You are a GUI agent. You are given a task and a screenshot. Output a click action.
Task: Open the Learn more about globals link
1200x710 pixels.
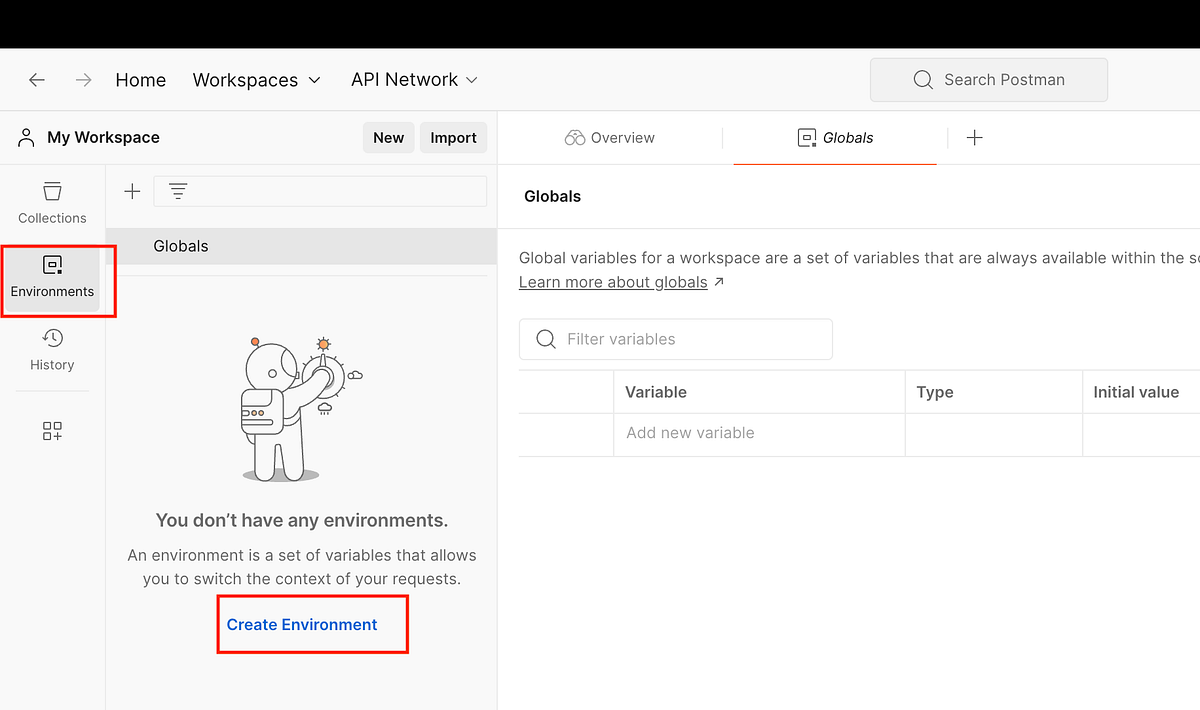tap(613, 282)
